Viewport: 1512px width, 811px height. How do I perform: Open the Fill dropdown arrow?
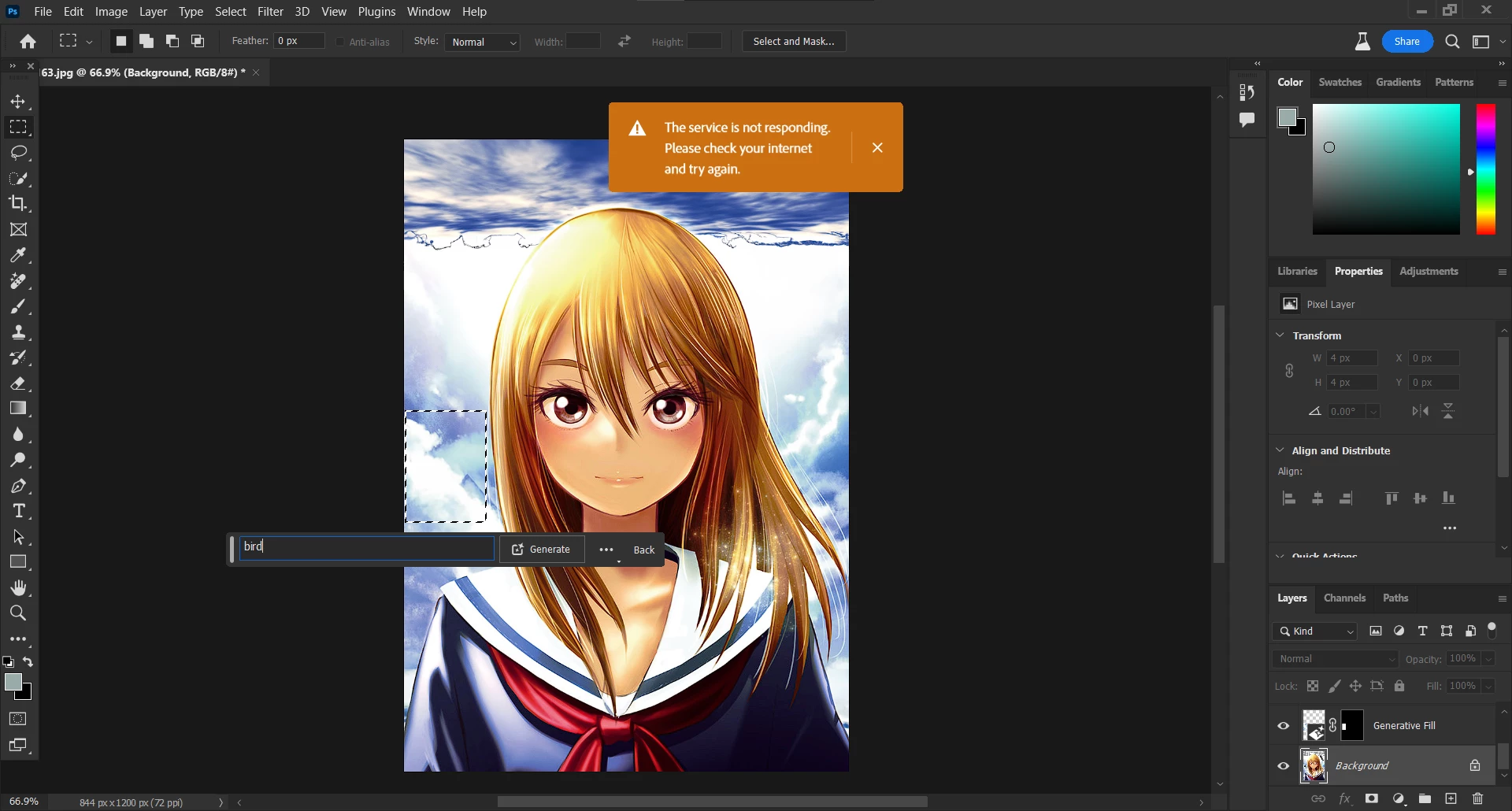[1488, 687]
